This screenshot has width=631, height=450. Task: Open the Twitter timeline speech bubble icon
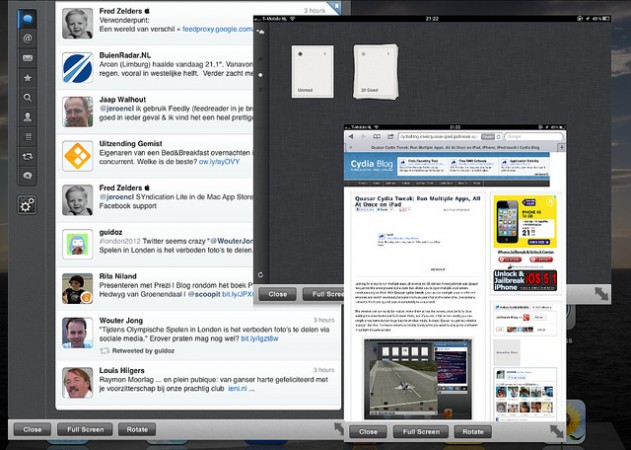point(27,19)
